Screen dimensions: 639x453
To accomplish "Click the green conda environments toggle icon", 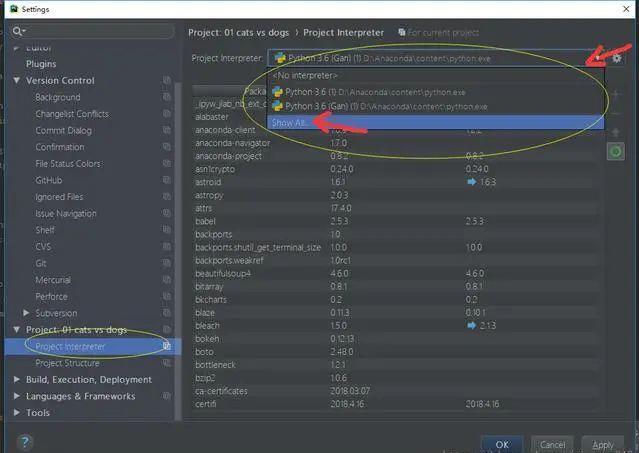I will point(616,152).
